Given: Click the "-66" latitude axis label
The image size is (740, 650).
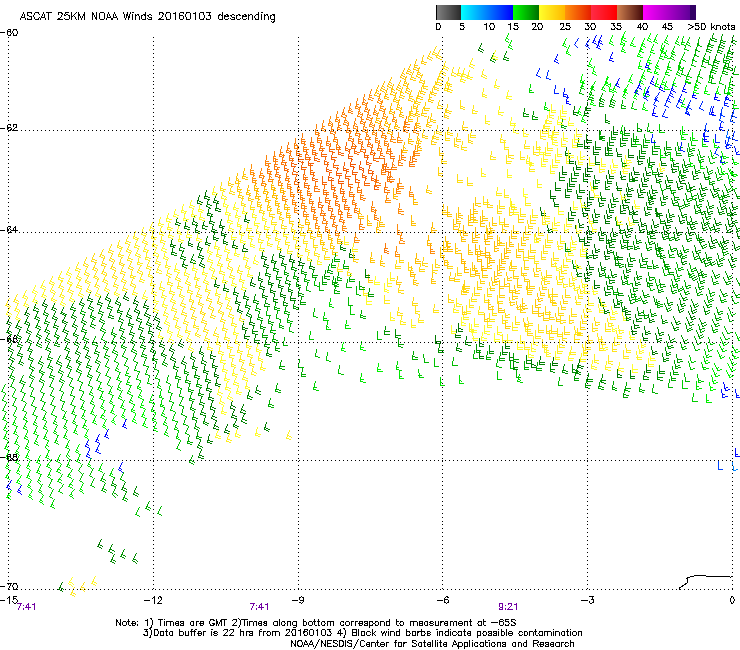Looking at the screenshot, I should tap(9, 339).
